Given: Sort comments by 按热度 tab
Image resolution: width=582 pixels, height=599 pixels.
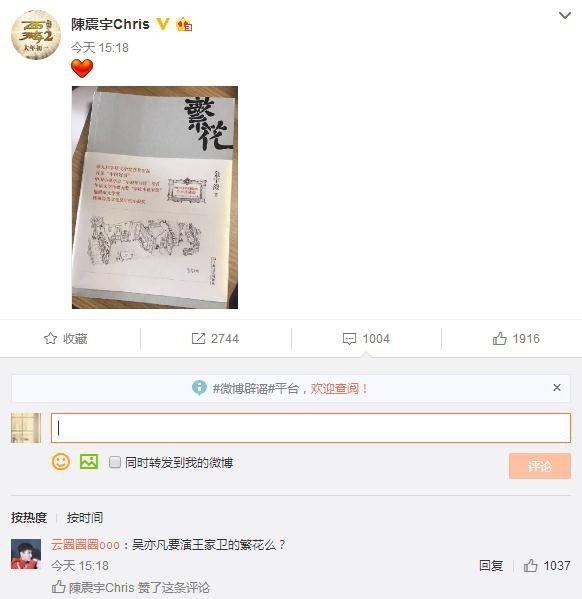Looking at the screenshot, I should tap(29, 518).
